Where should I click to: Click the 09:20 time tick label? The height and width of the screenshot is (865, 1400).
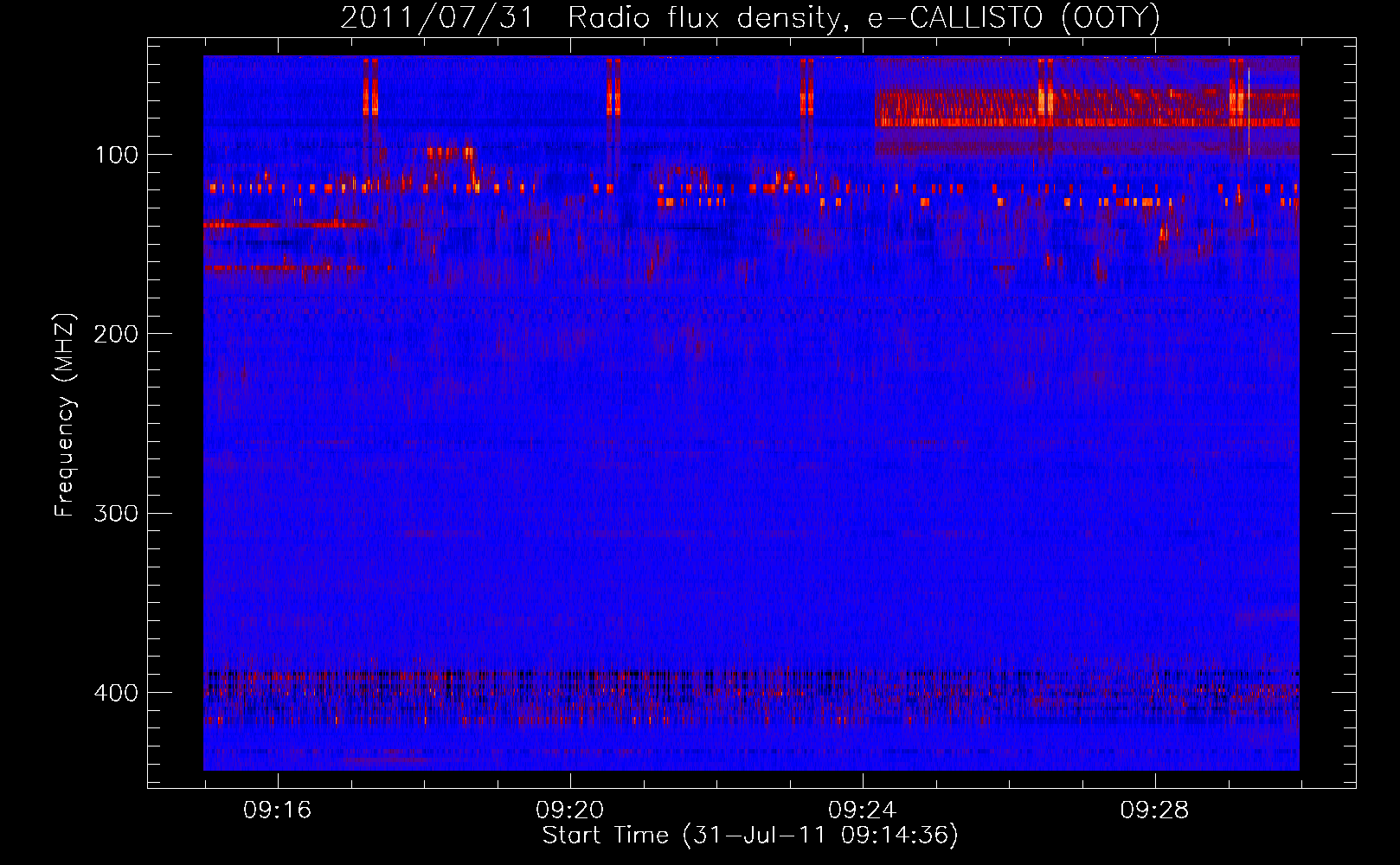click(569, 811)
